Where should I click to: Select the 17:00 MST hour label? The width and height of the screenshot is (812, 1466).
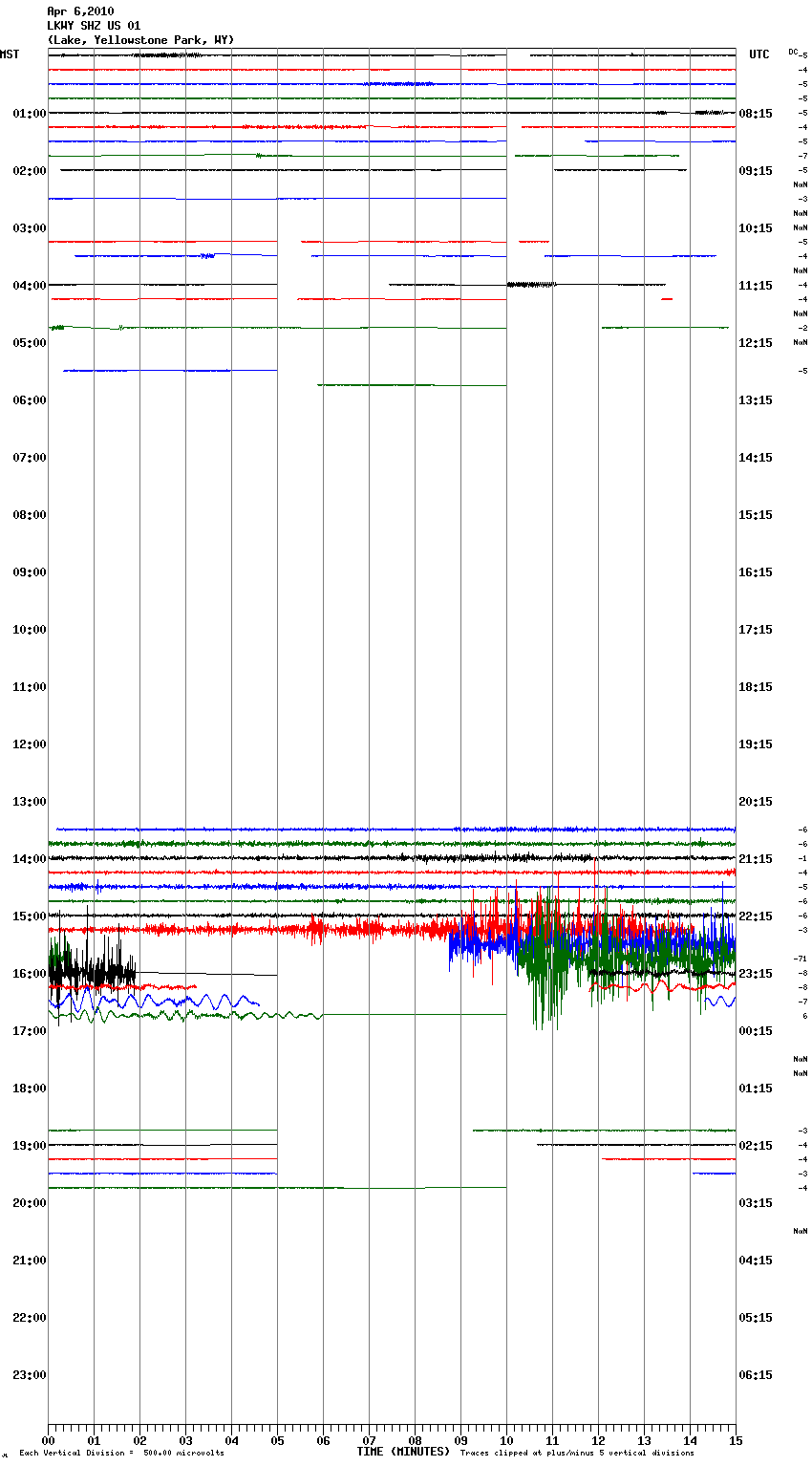(x=30, y=1031)
